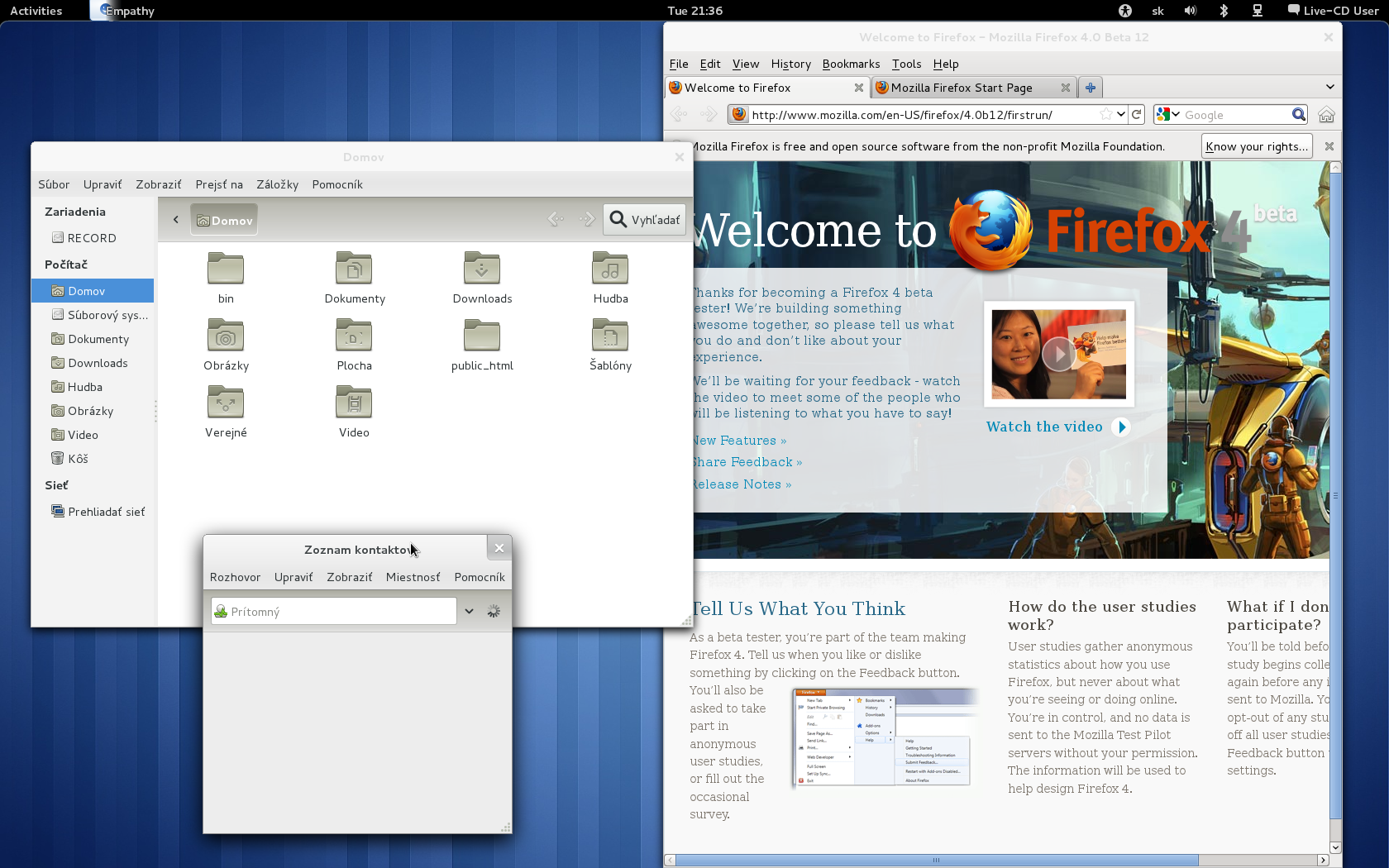1389x868 pixels.
Task: Open the Prejsť na menu
Action: click(219, 184)
